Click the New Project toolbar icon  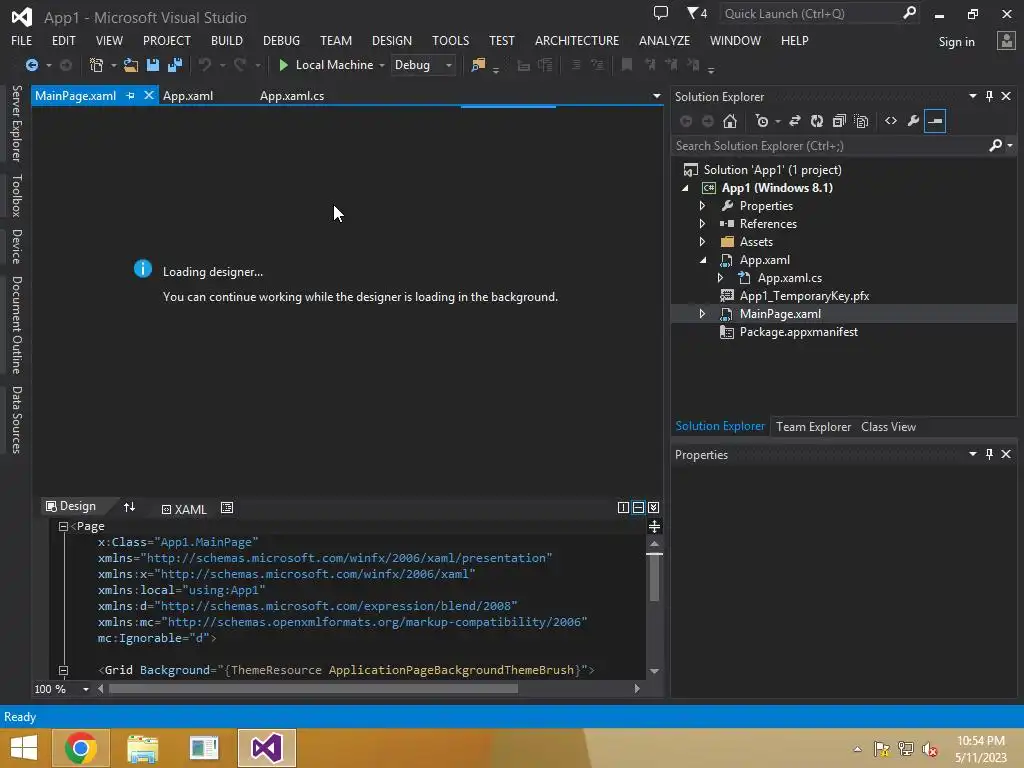(x=96, y=65)
